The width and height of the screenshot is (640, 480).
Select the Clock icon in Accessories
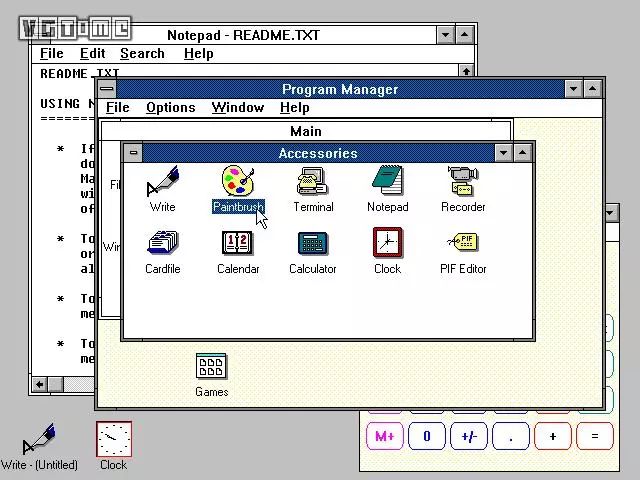click(x=387, y=242)
